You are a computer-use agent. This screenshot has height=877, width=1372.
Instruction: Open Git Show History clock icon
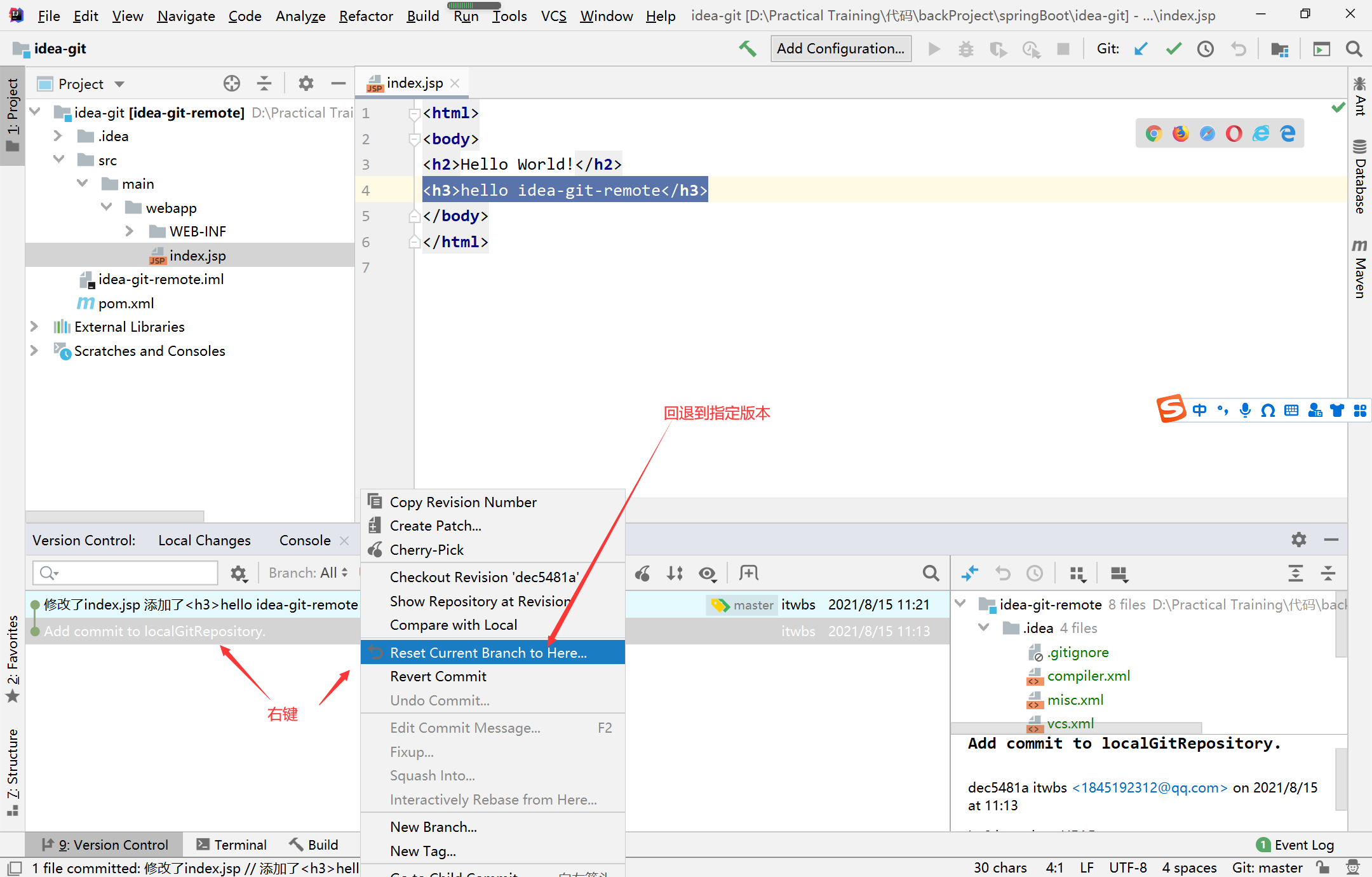(1205, 49)
